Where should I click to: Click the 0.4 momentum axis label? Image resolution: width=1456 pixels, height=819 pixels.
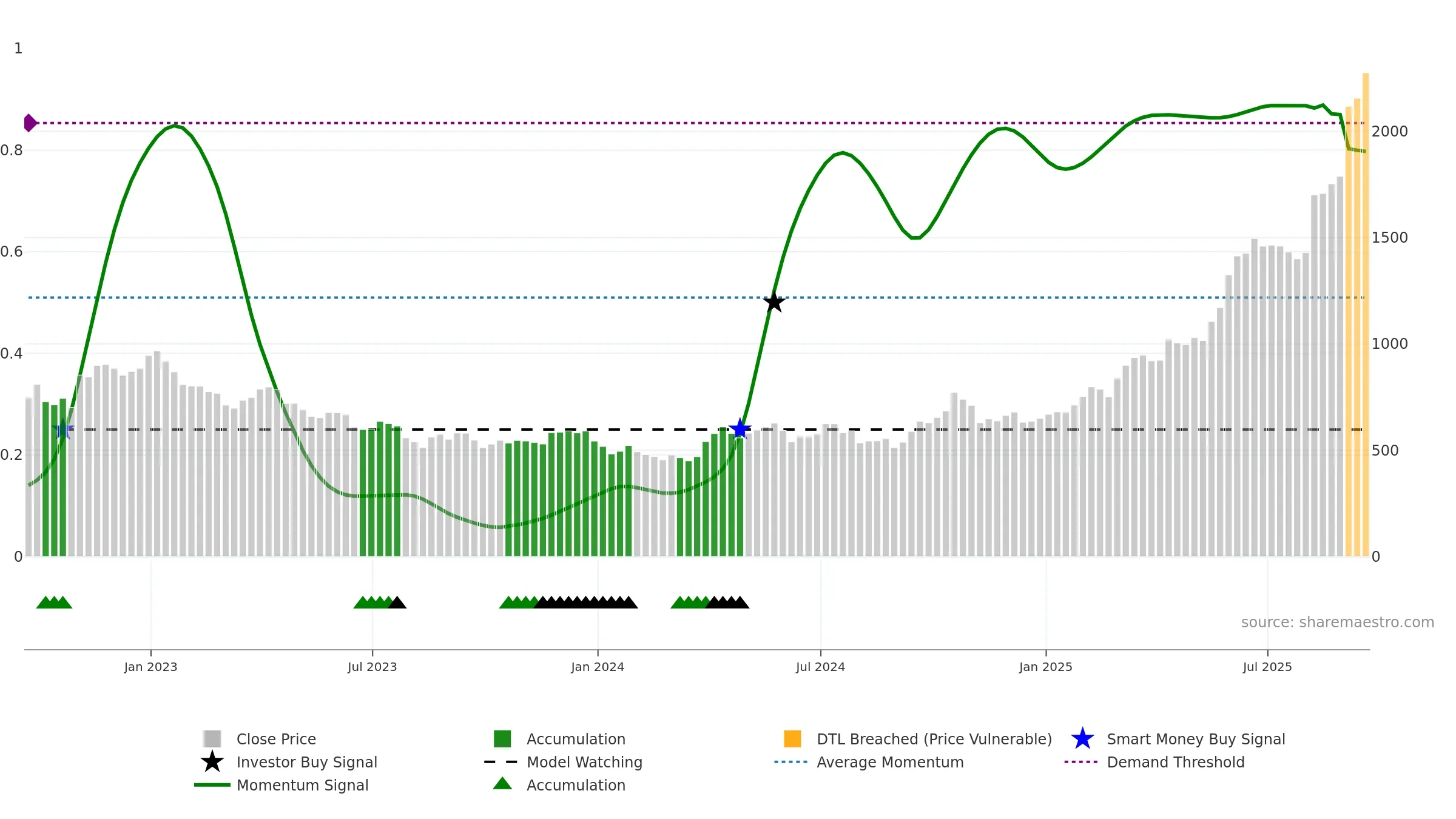12,353
